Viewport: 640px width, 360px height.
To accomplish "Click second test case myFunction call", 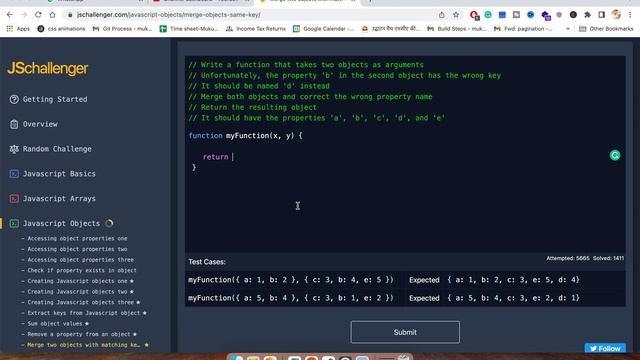I will [291, 298].
